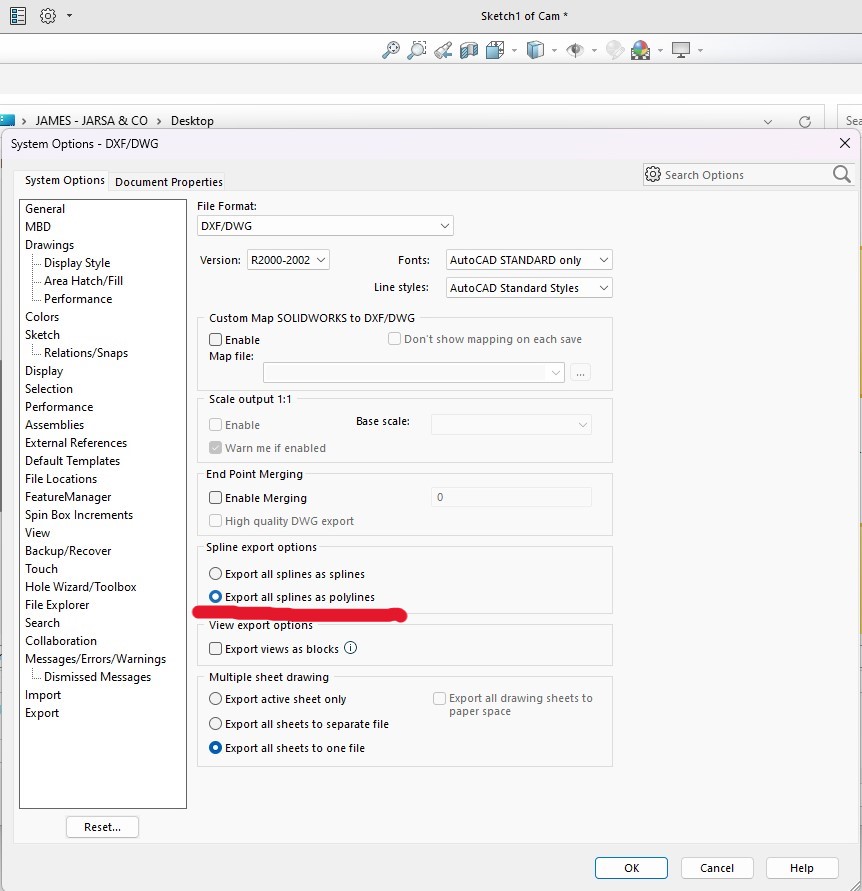This screenshot has height=891, width=862.
Task: Open the Fonts dropdown
Action: [x=529, y=260]
